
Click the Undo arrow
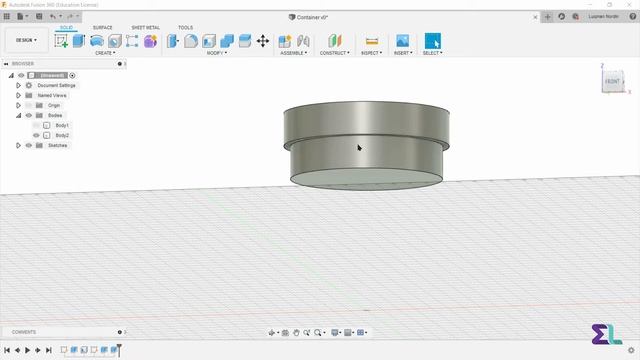pyautogui.click(x=53, y=16)
